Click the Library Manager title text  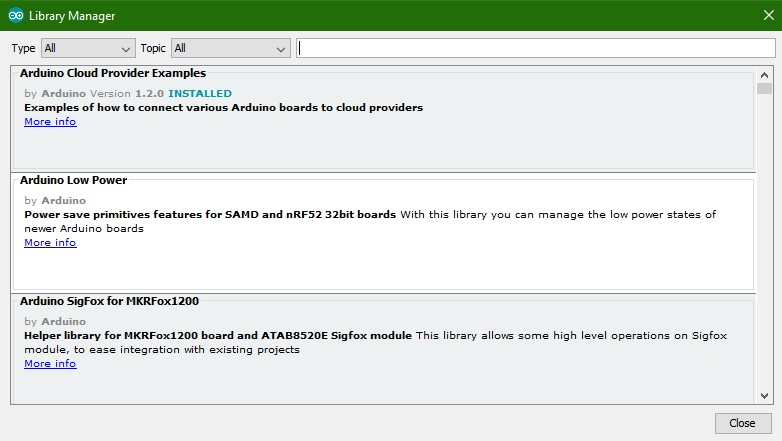click(x=72, y=16)
